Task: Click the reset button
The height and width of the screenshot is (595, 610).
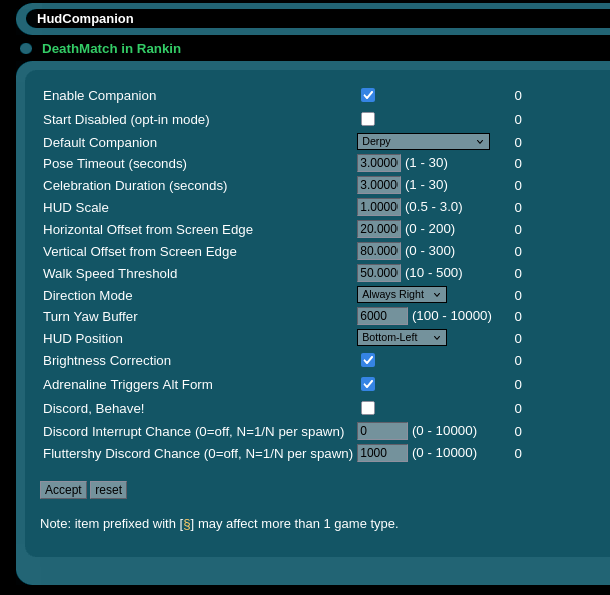Action: point(108,490)
